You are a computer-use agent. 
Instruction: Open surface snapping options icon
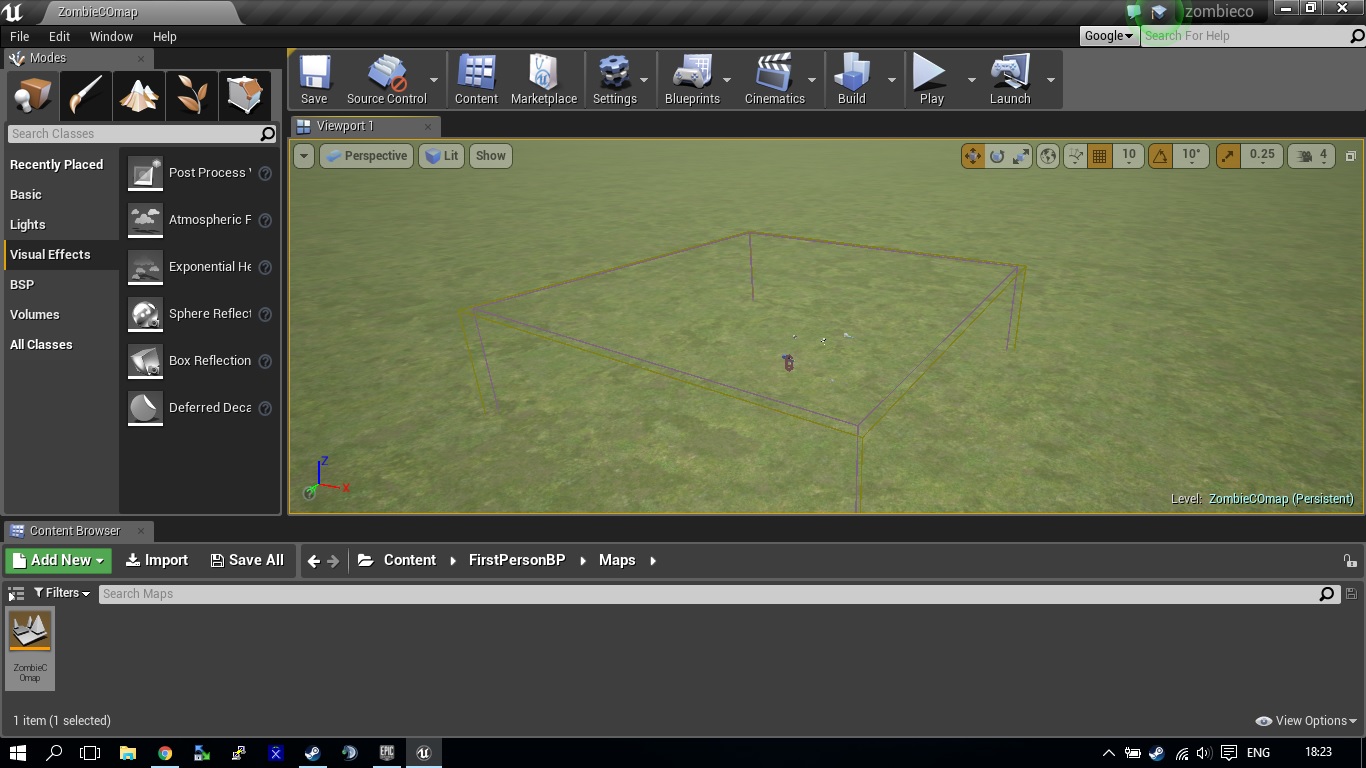click(1075, 156)
